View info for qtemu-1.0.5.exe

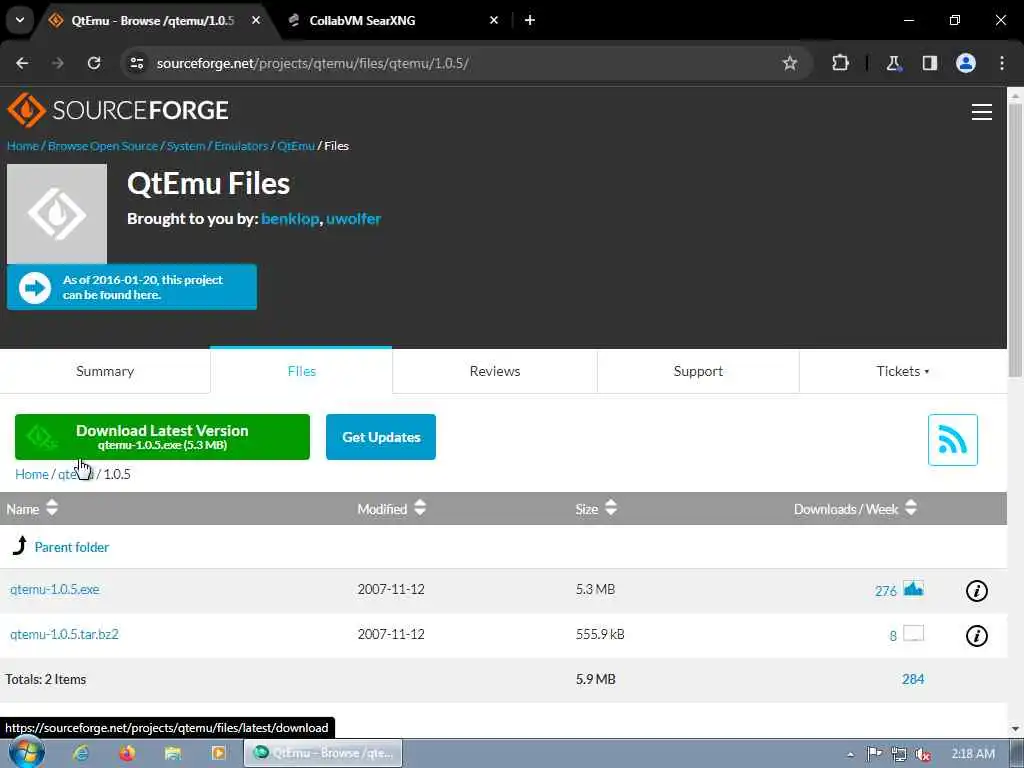[x=976, y=590]
